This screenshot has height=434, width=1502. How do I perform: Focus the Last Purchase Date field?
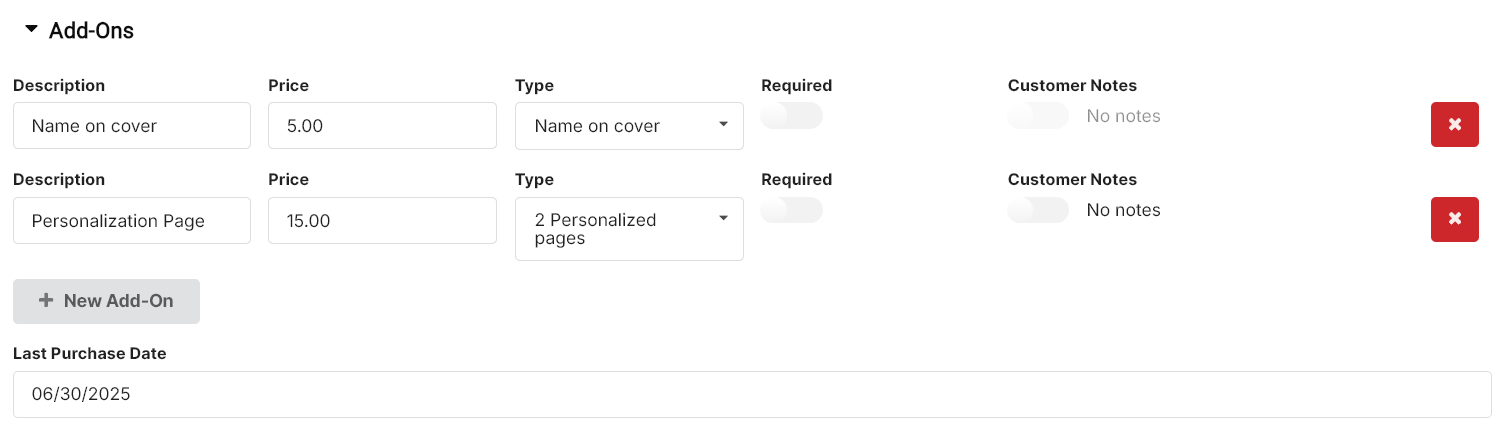point(752,395)
